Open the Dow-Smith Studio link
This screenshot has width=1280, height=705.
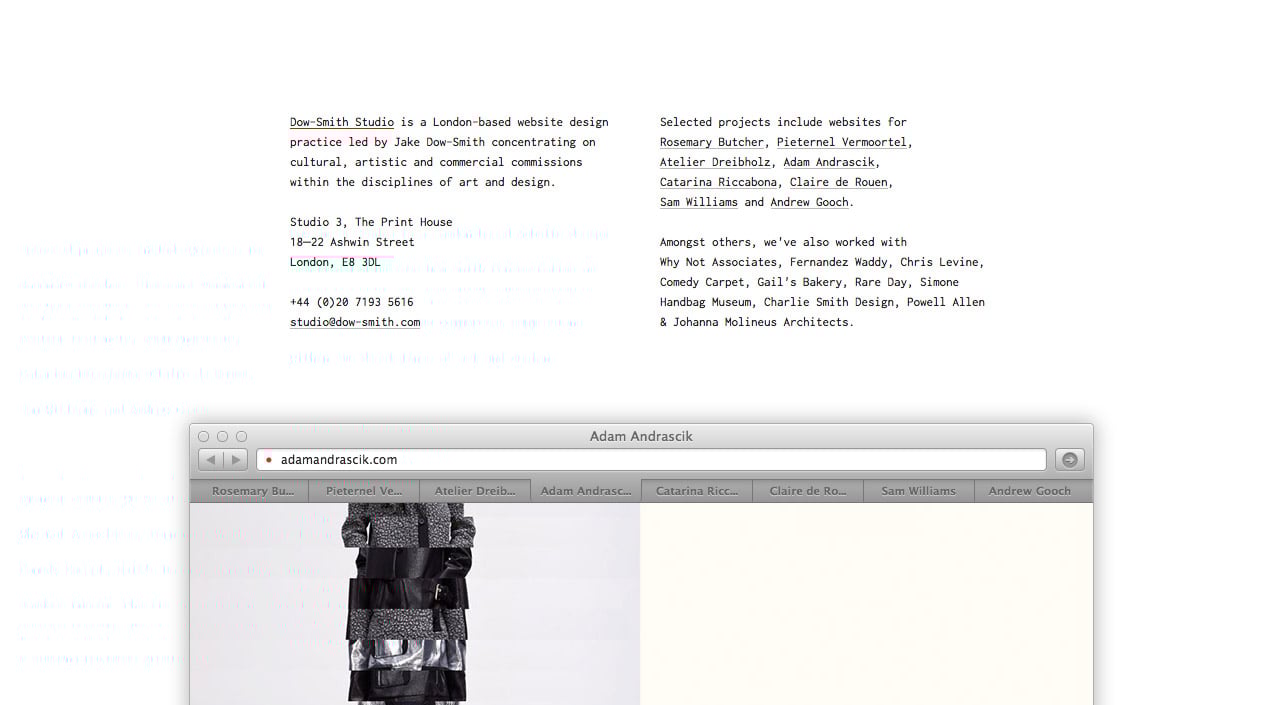pos(341,122)
